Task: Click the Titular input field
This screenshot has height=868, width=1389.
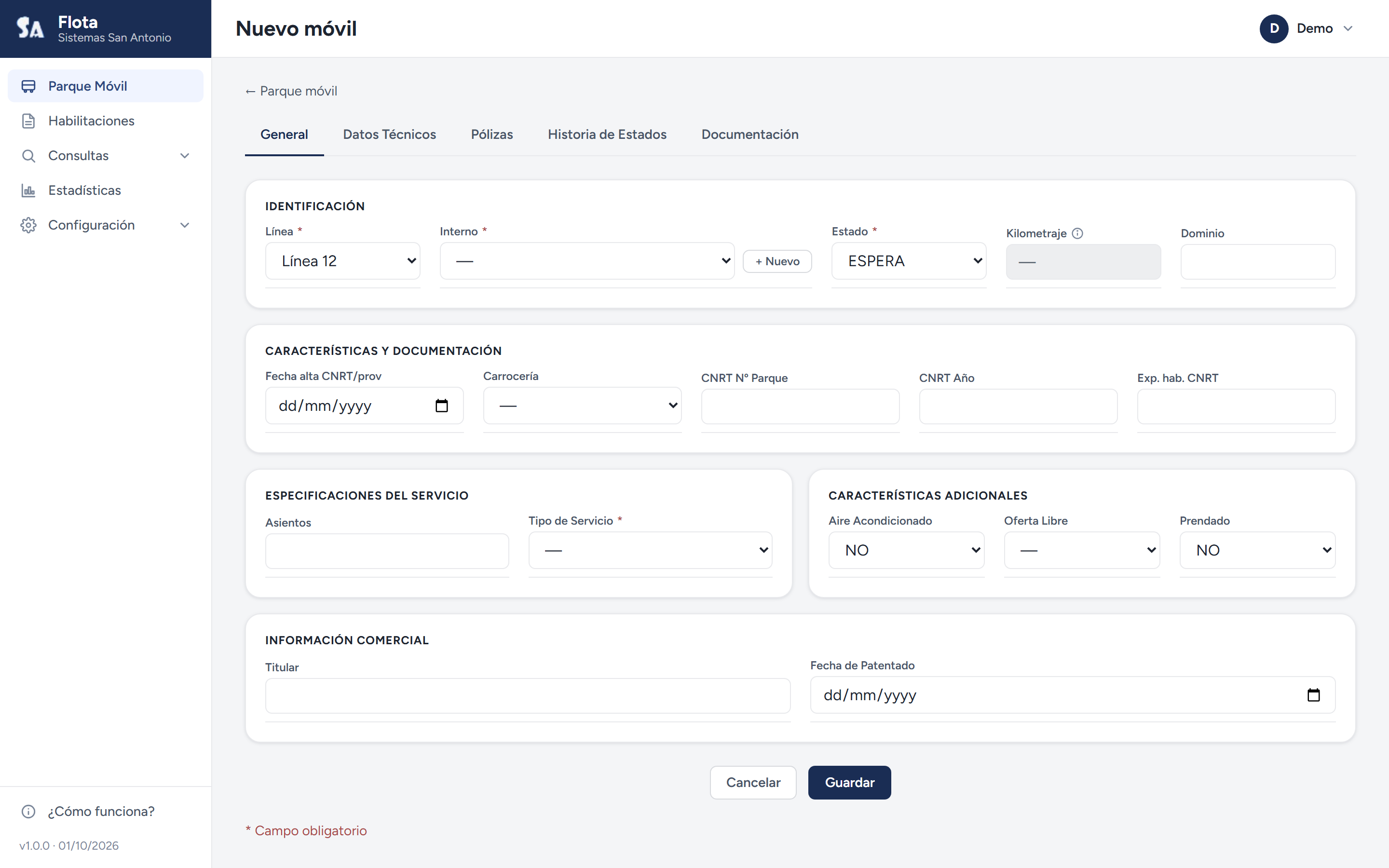Action: click(x=528, y=696)
